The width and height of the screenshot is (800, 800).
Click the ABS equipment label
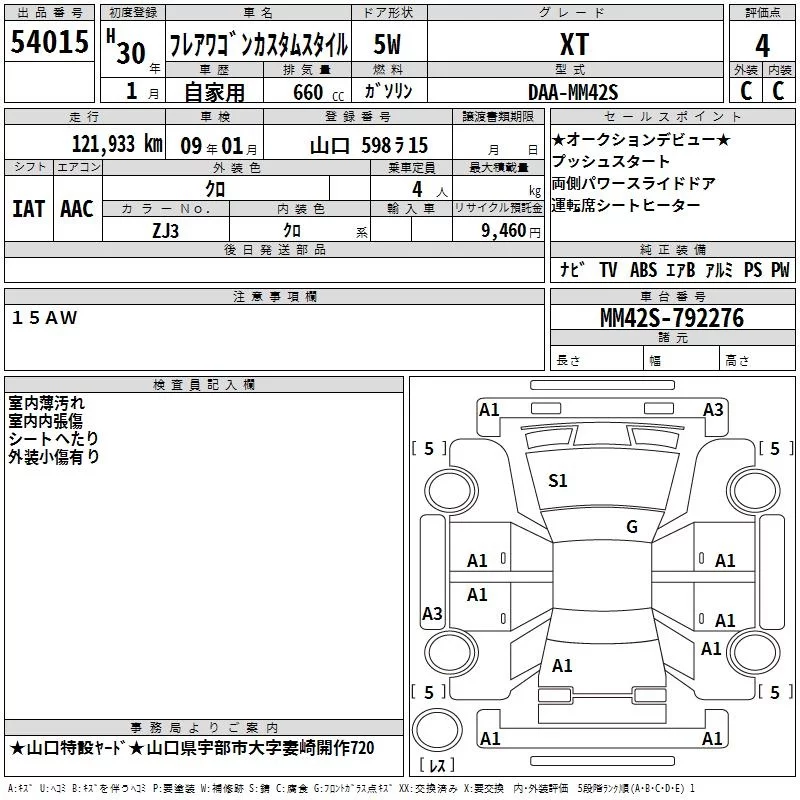[x=643, y=270]
